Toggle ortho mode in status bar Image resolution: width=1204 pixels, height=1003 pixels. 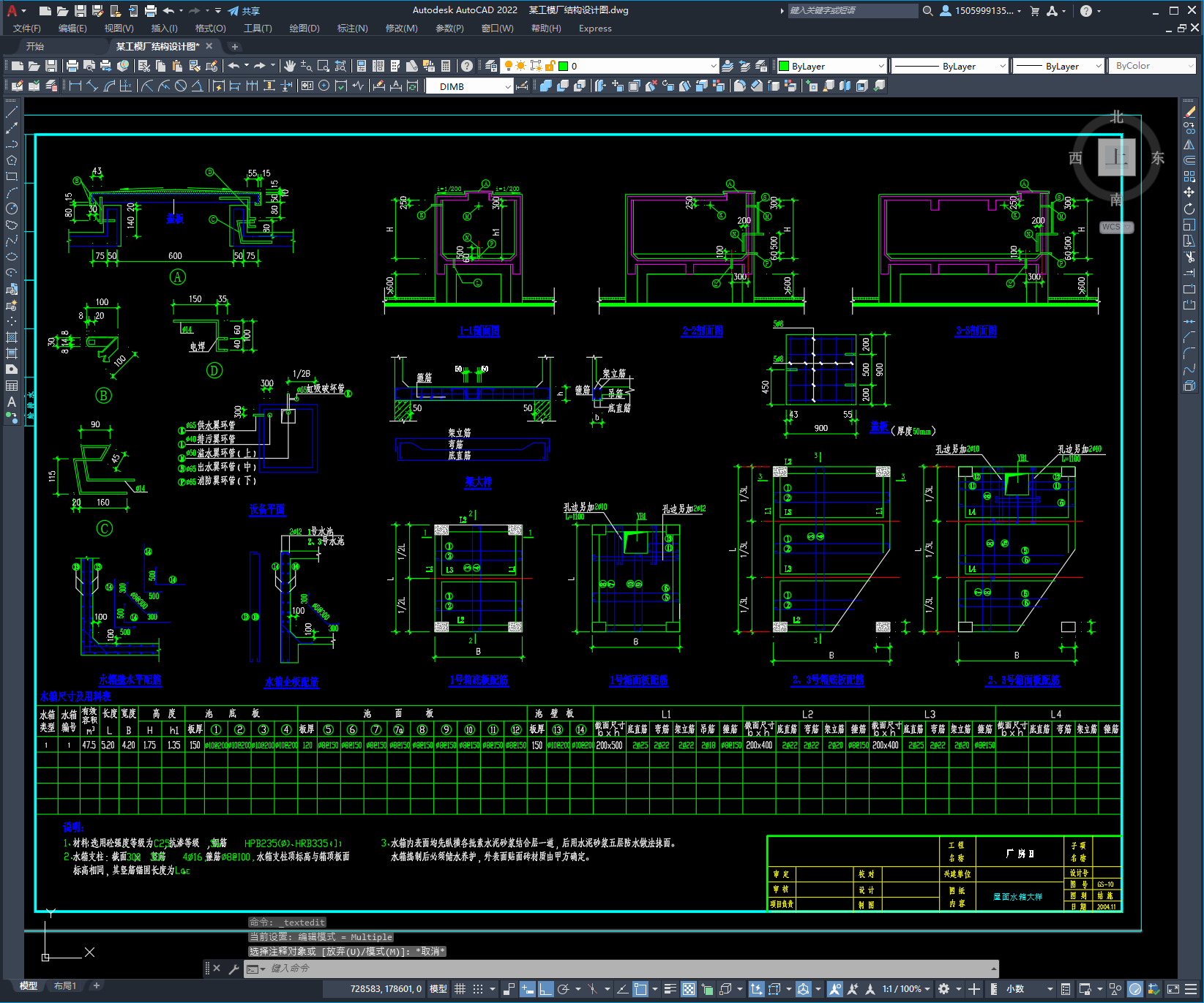point(545,989)
